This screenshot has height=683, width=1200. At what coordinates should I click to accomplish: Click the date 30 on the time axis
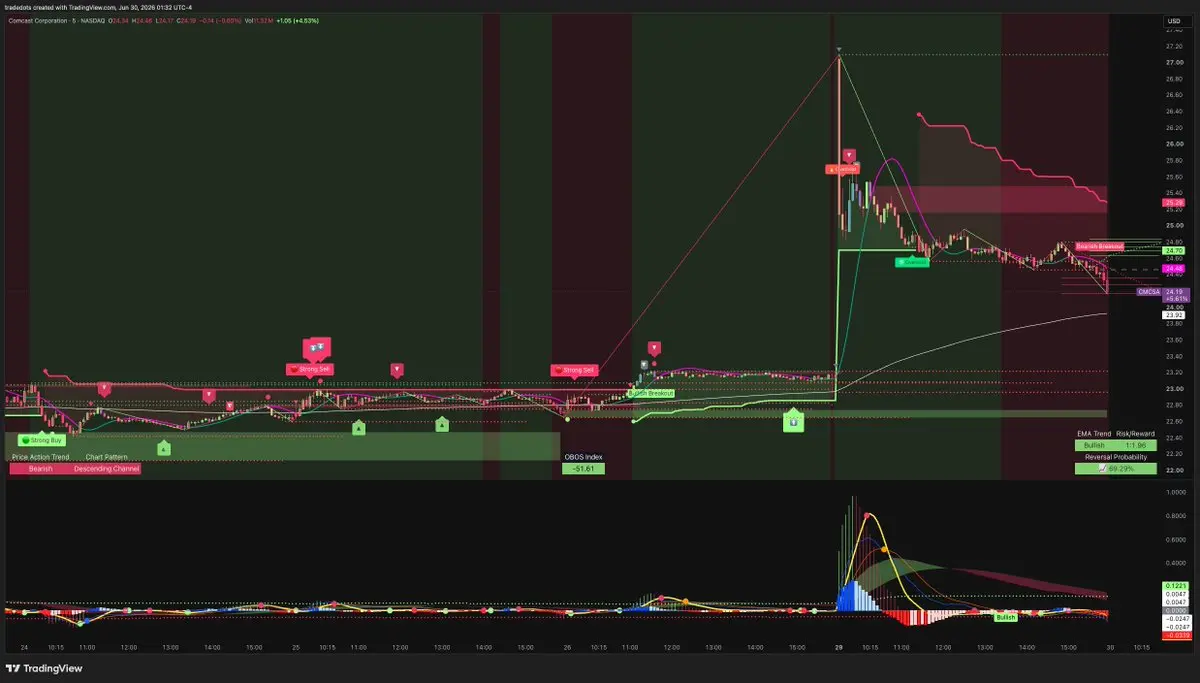click(x=1108, y=648)
